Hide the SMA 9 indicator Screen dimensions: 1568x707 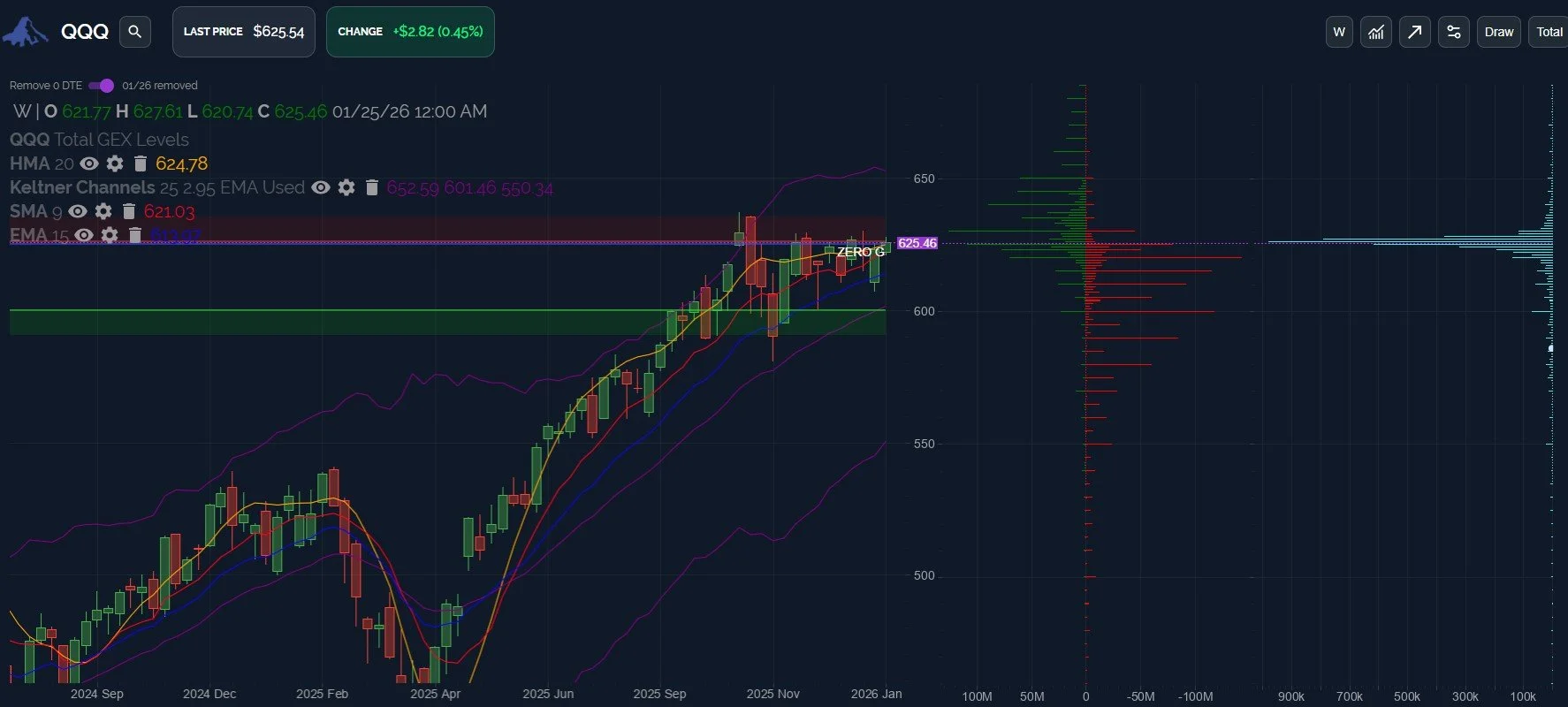(78, 211)
